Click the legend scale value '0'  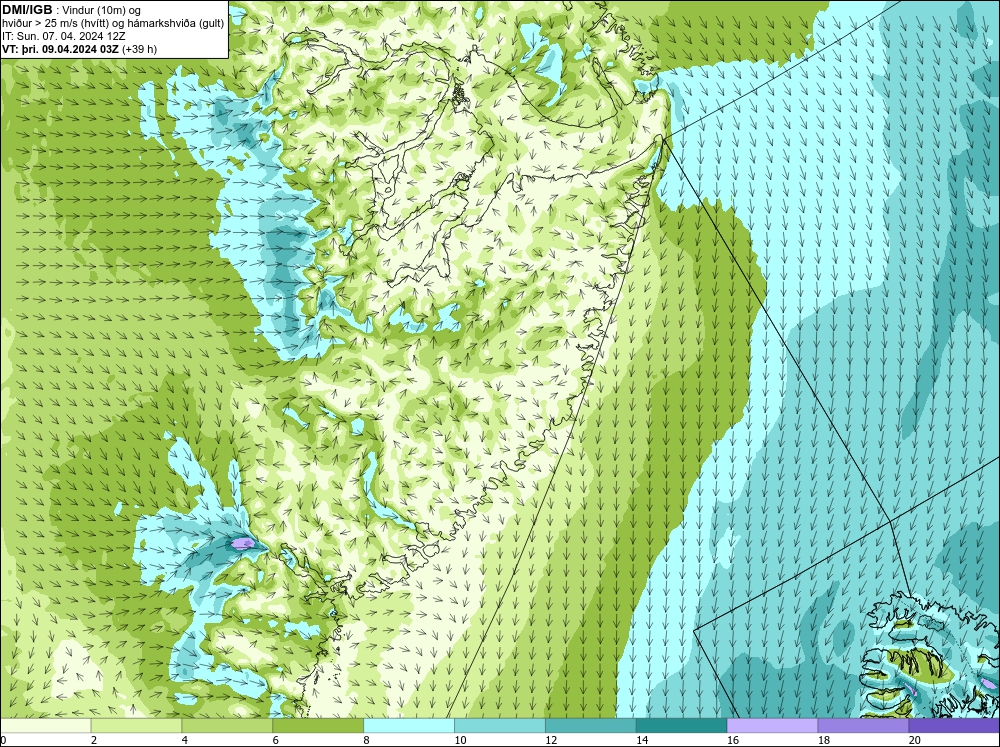click(3, 740)
